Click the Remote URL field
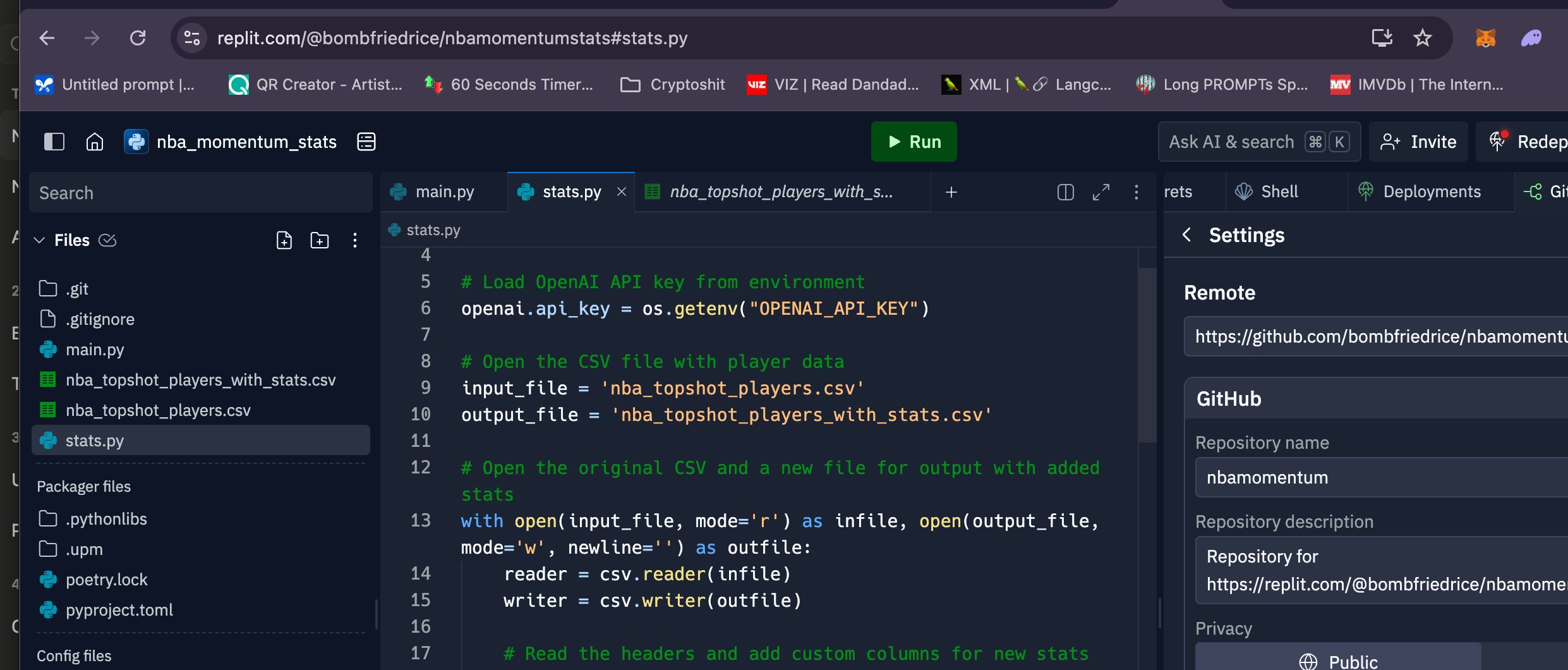 tap(1376, 336)
